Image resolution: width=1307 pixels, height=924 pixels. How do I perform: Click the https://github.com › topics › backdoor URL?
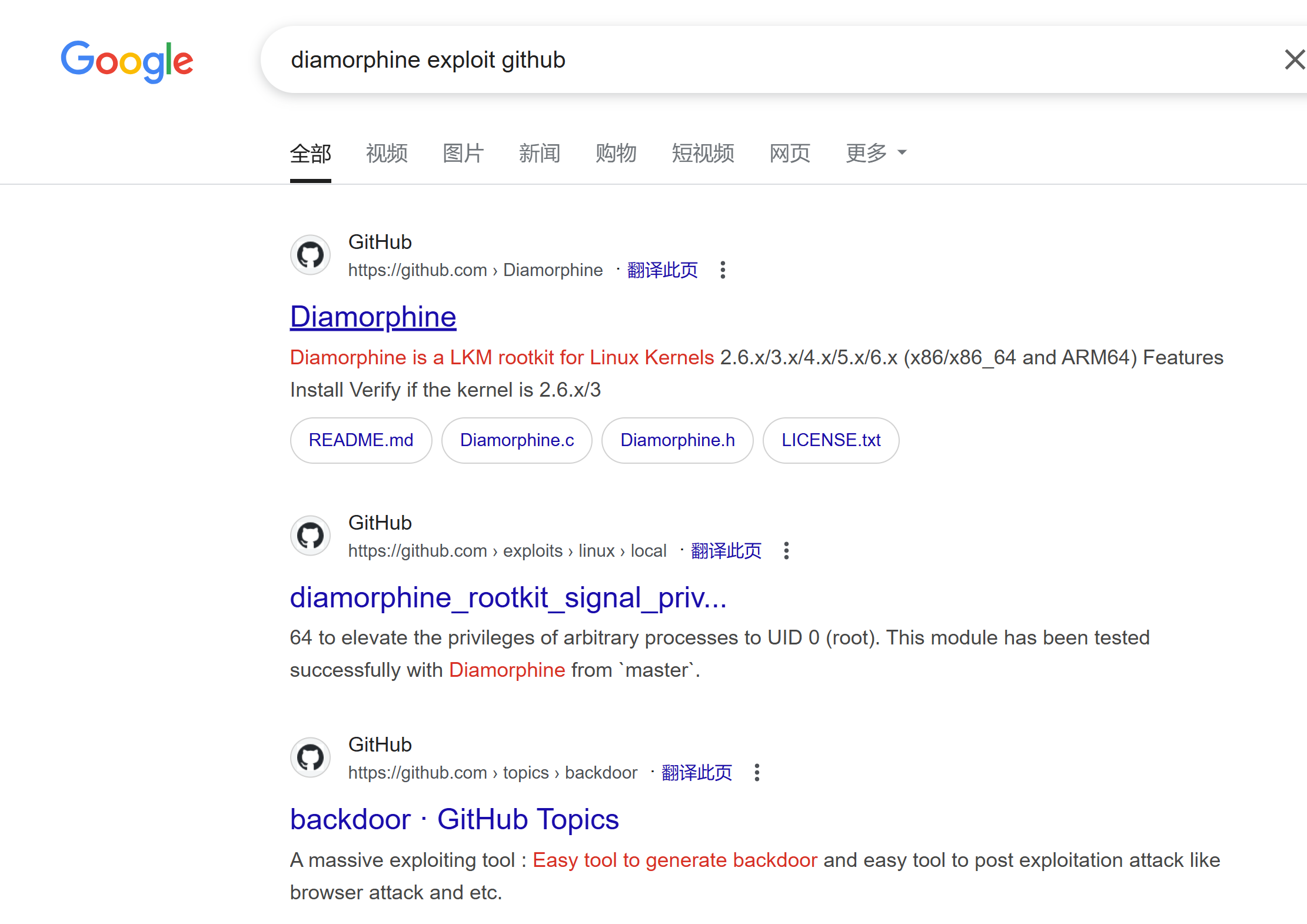pos(493,773)
